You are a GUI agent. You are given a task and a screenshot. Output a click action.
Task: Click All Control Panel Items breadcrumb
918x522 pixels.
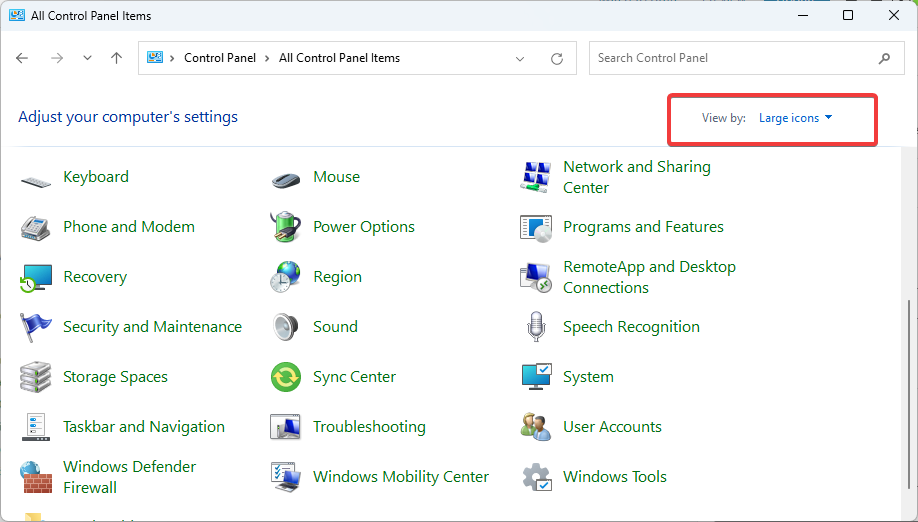click(x=340, y=58)
